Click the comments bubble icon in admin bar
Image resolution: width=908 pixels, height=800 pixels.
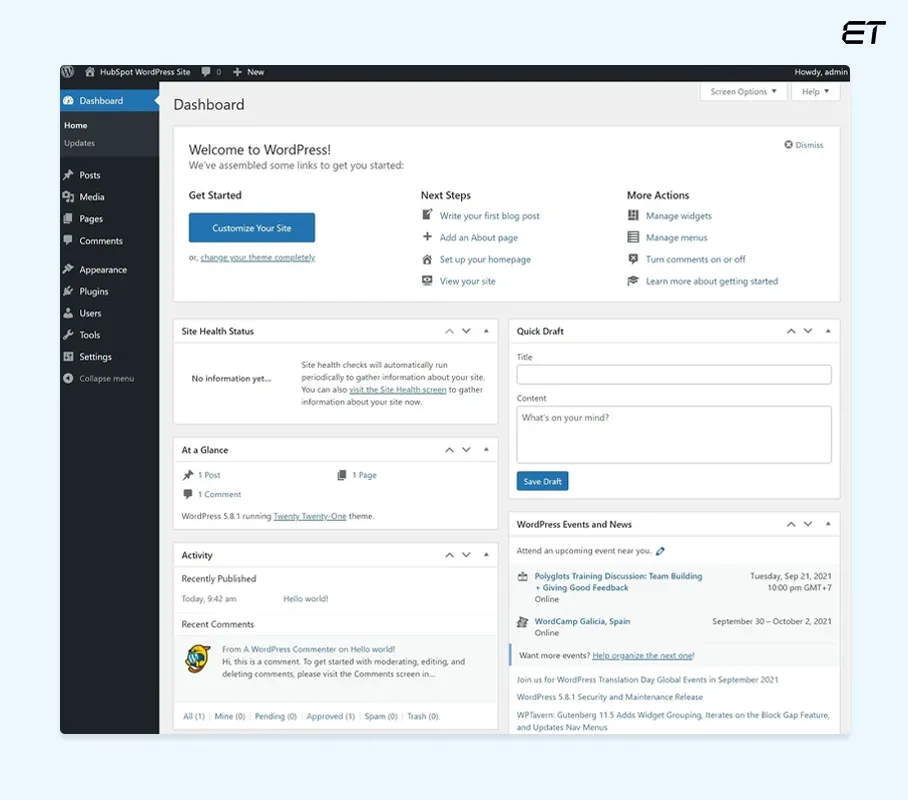pos(206,72)
